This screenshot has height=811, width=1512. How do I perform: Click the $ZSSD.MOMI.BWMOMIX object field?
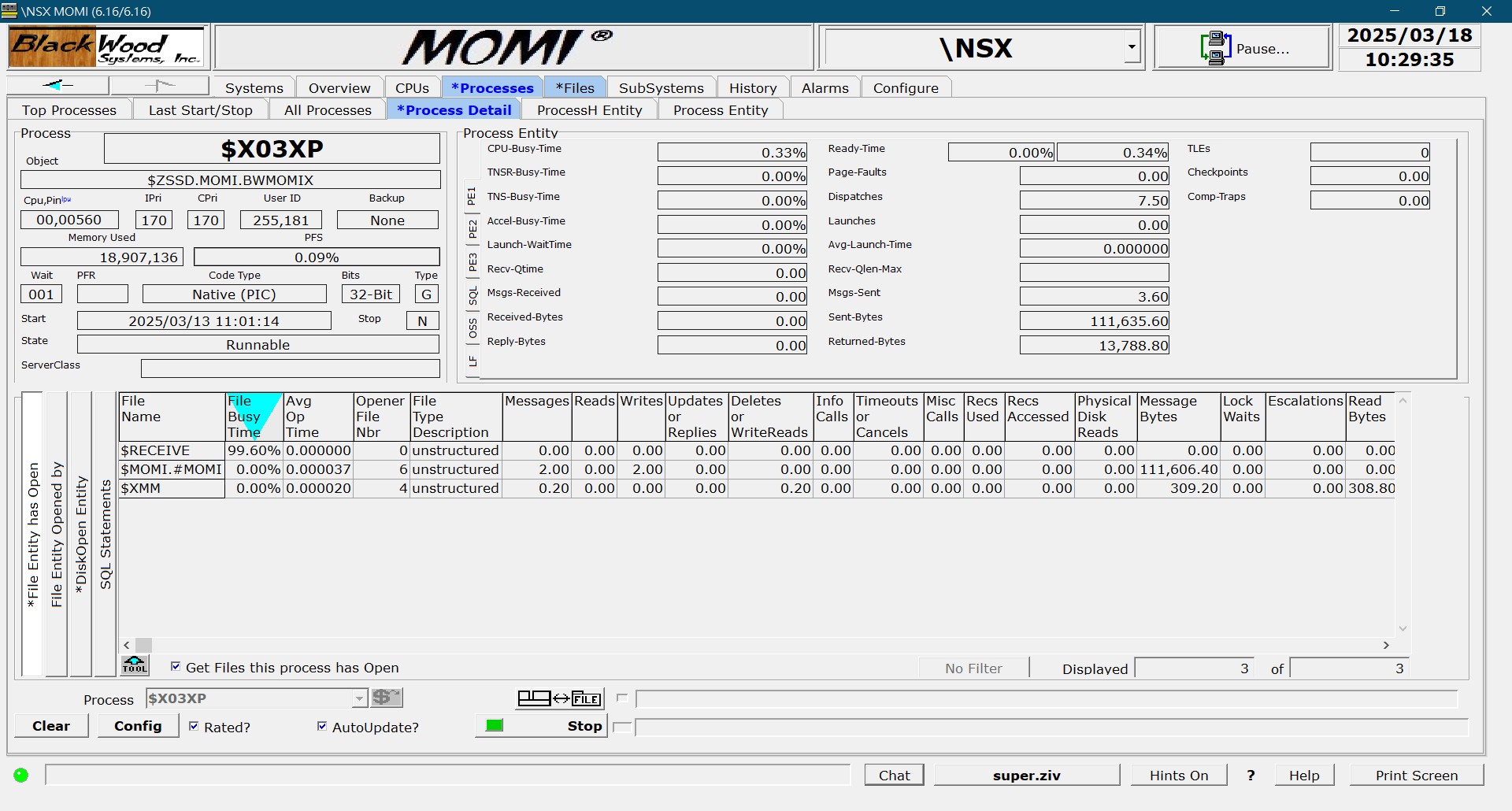[x=230, y=180]
